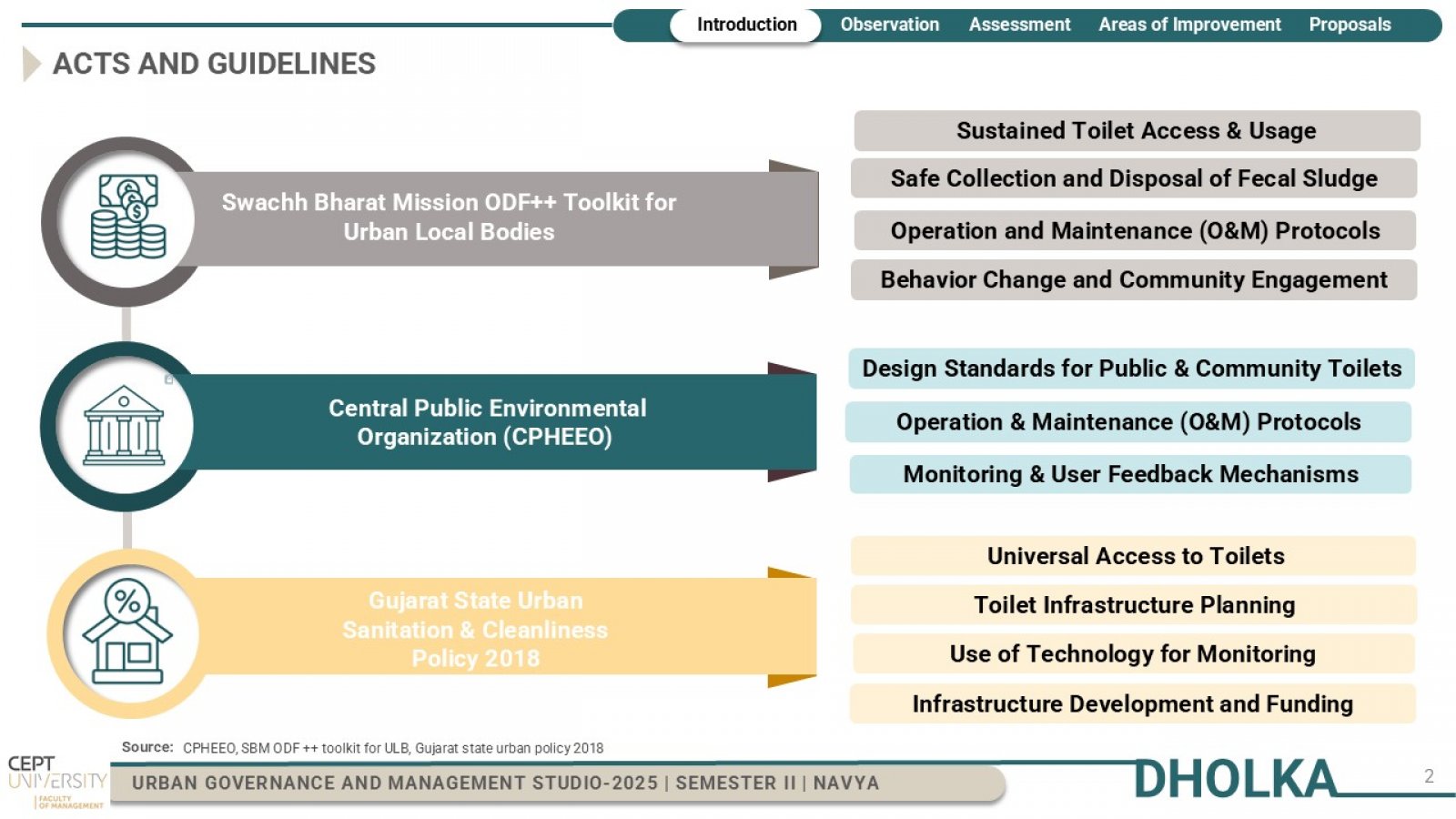The width and height of the screenshot is (1456, 819).
Task: Click Use of Technology for Monitoring box
Action: [1134, 654]
